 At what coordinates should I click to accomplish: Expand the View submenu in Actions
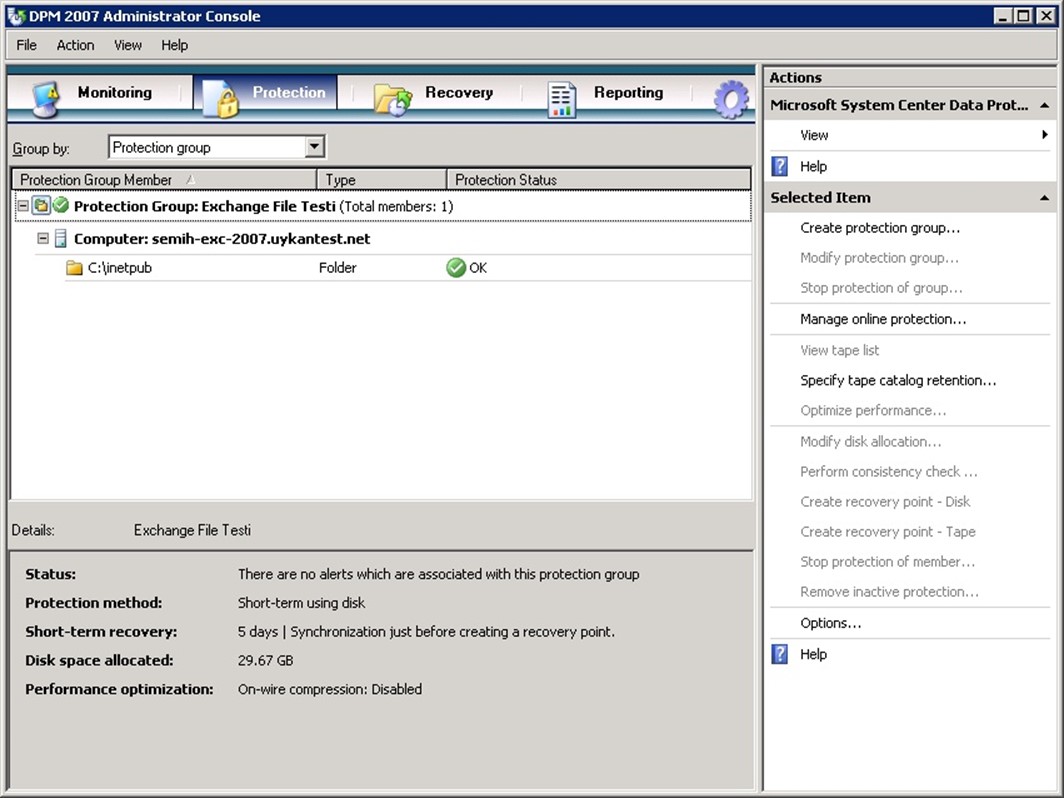click(x=1044, y=135)
